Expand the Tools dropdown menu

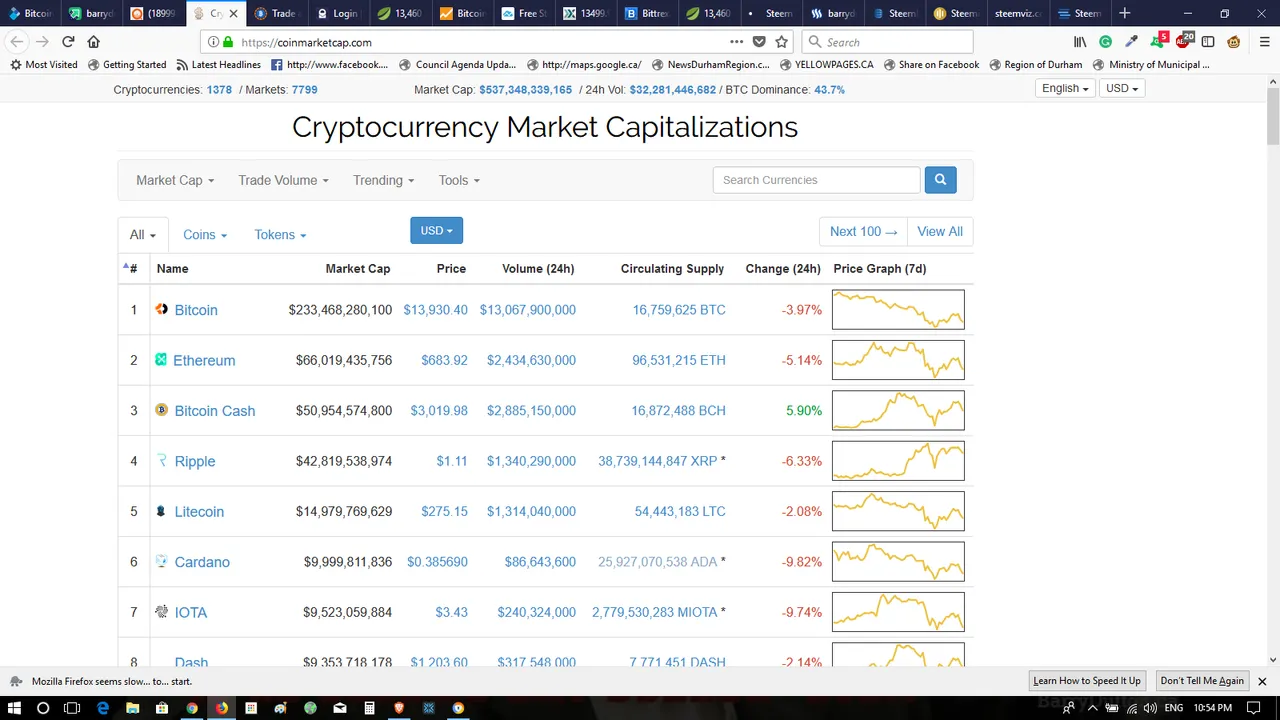coord(459,180)
